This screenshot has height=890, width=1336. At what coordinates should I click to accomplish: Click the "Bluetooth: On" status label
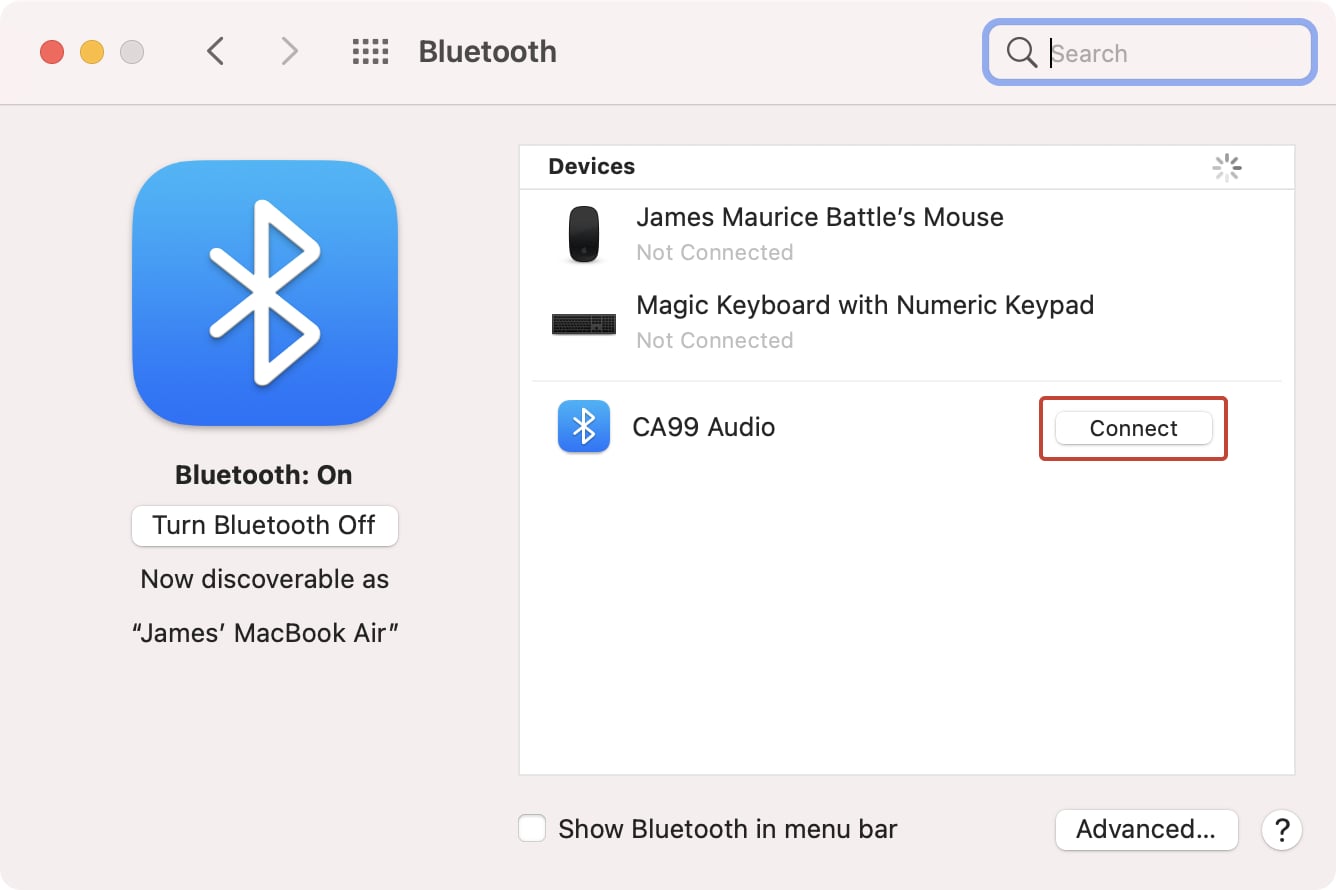[x=264, y=475]
